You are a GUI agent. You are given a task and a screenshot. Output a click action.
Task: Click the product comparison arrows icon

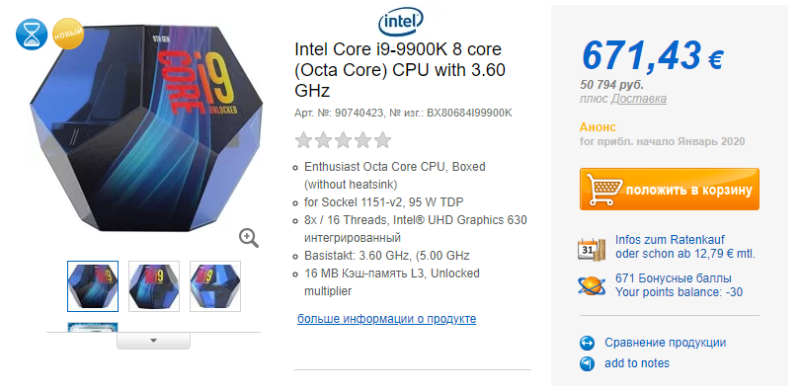click(x=587, y=343)
